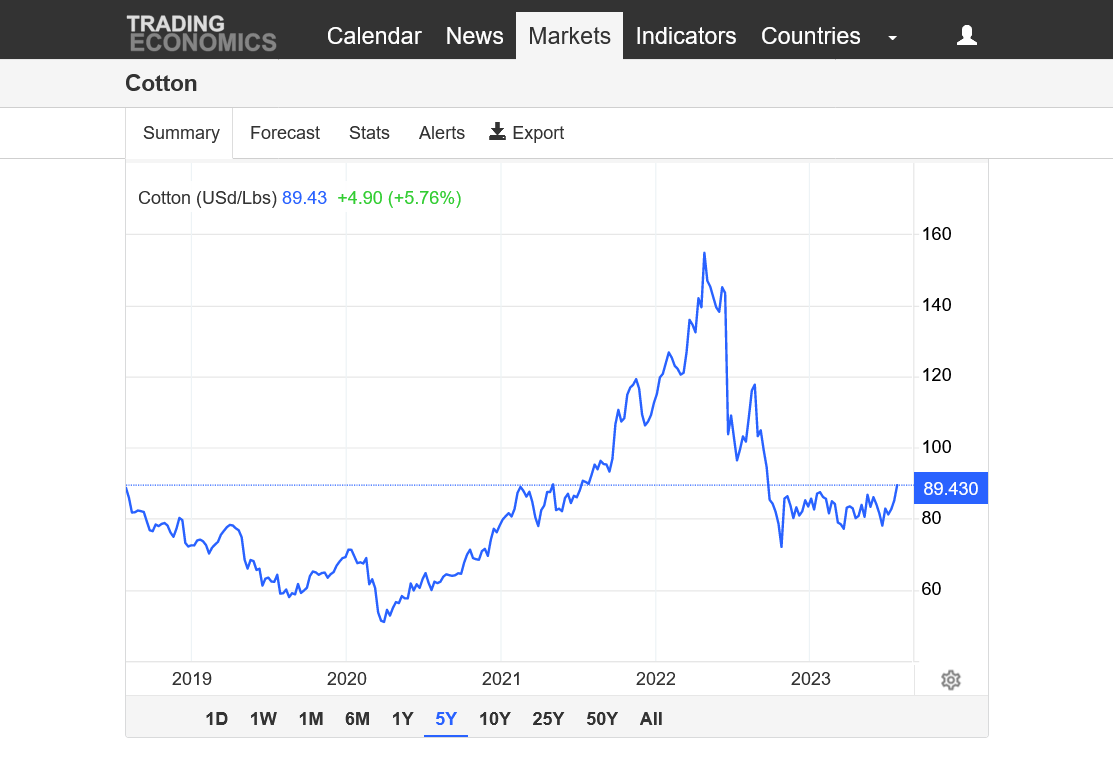Image resolution: width=1113 pixels, height=760 pixels.
Task: Click the Export download icon
Action: (x=498, y=131)
